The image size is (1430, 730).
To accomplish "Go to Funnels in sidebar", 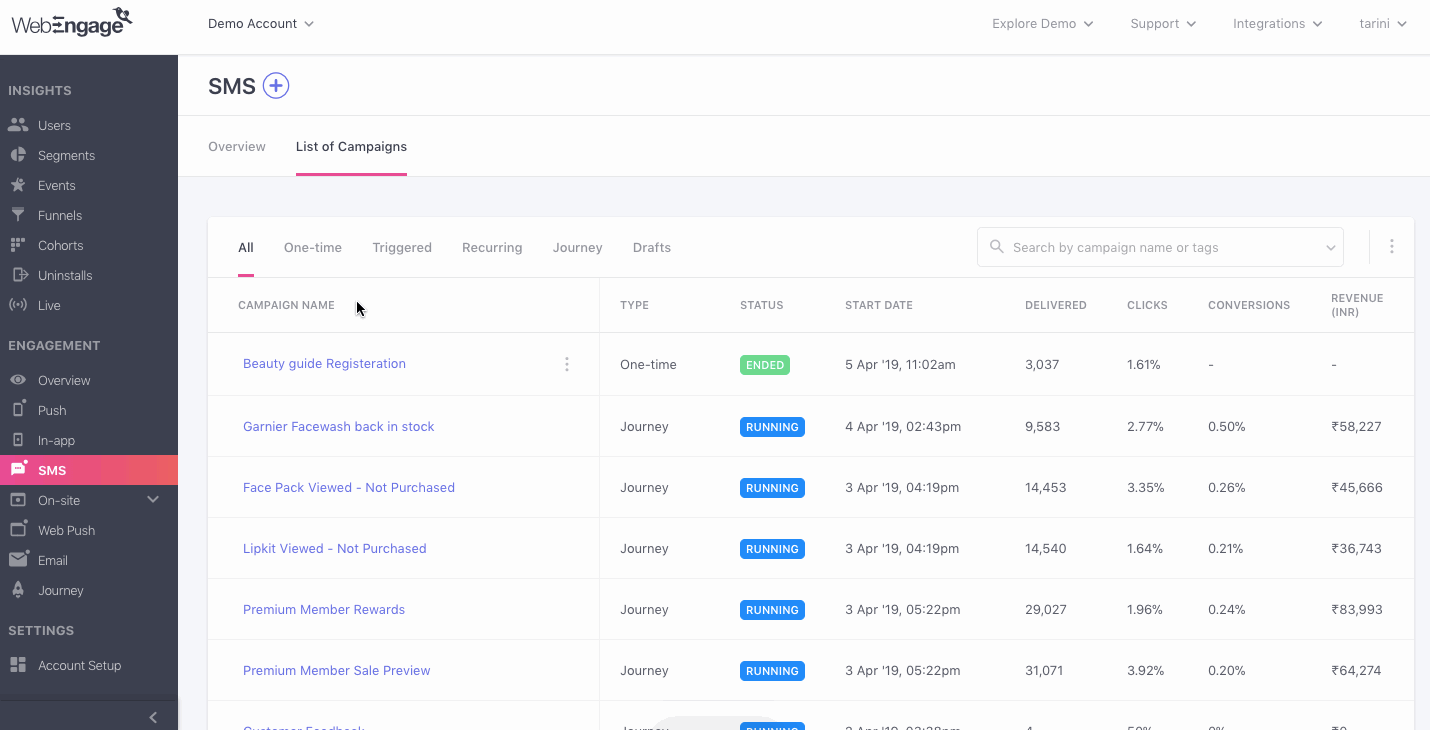I will pyautogui.click(x=60, y=215).
